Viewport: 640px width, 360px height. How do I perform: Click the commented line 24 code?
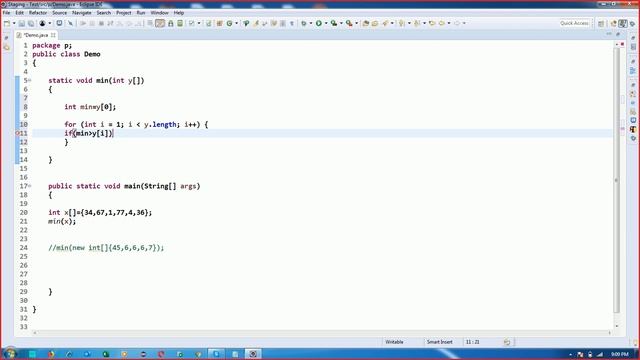[106, 247]
